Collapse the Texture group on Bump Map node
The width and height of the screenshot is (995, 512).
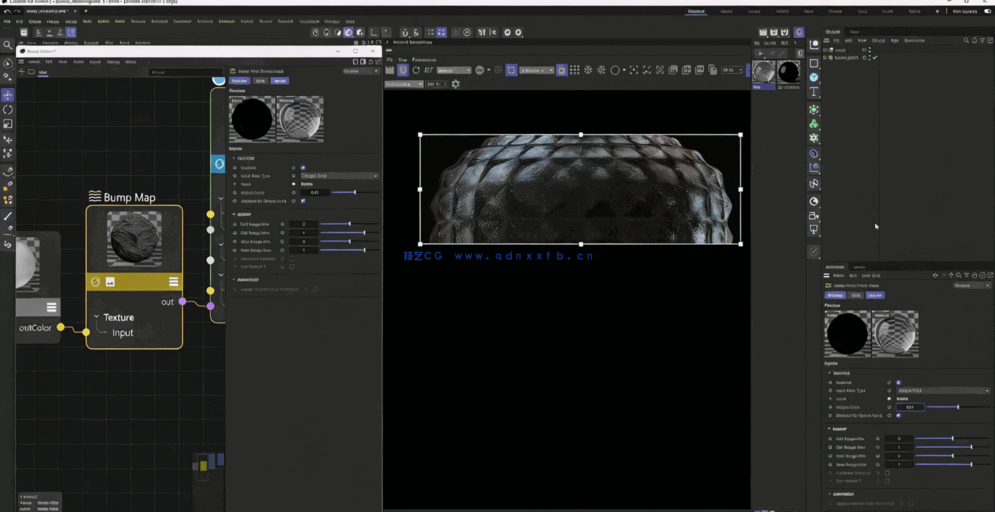(x=96, y=317)
